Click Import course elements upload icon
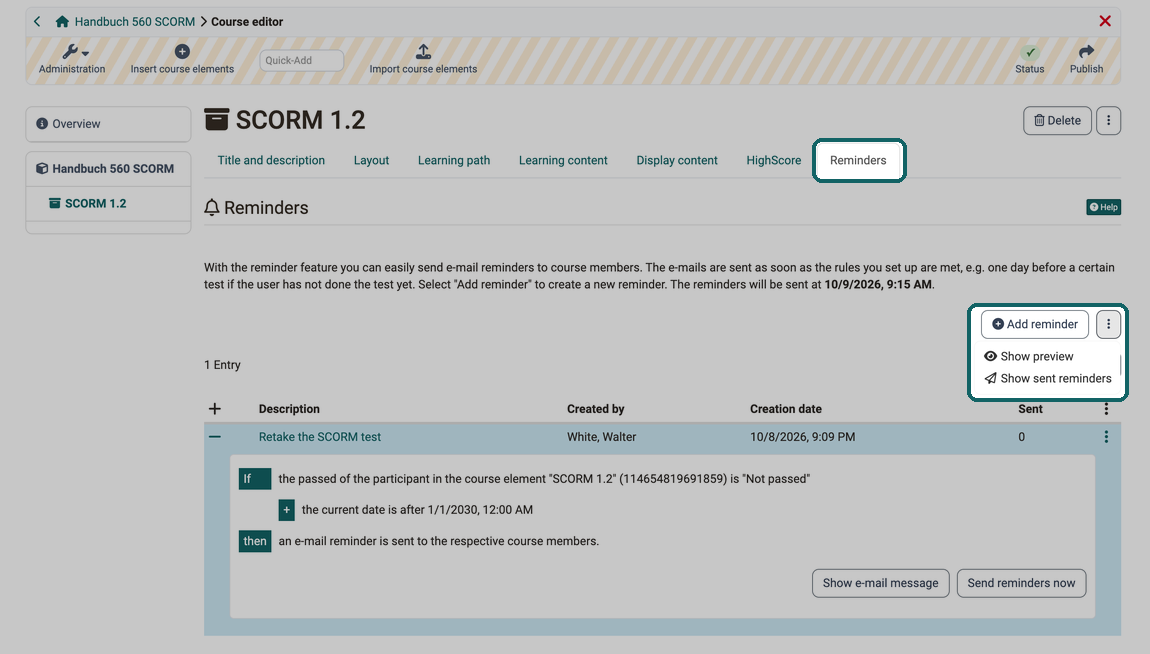The image size is (1150, 654). (x=423, y=51)
